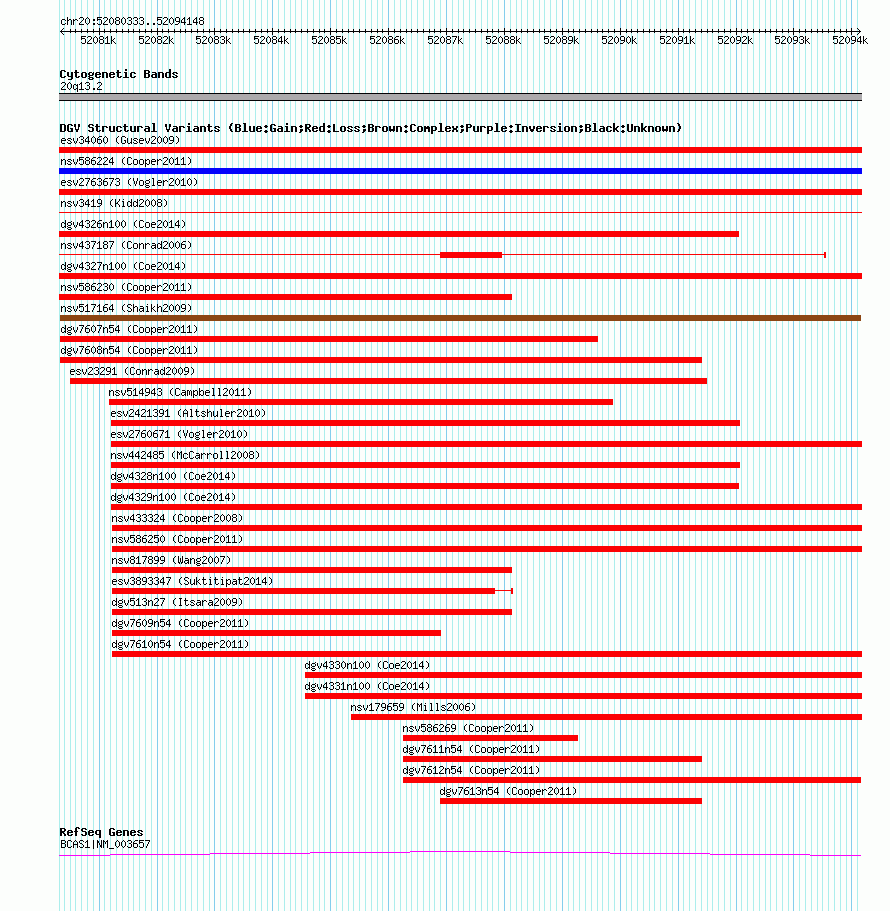Click the 52094k ruler position label
Image resolution: width=890 pixels, height=911 pixels.
click(x=850, y=40)
